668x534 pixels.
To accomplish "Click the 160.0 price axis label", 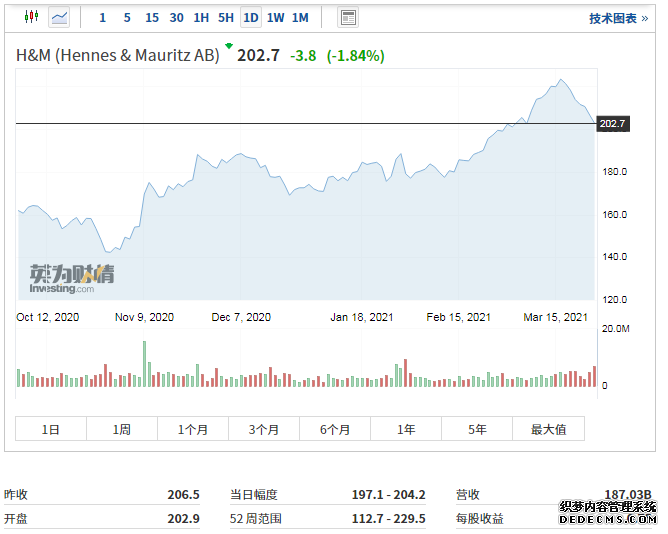I will point(614,214).
